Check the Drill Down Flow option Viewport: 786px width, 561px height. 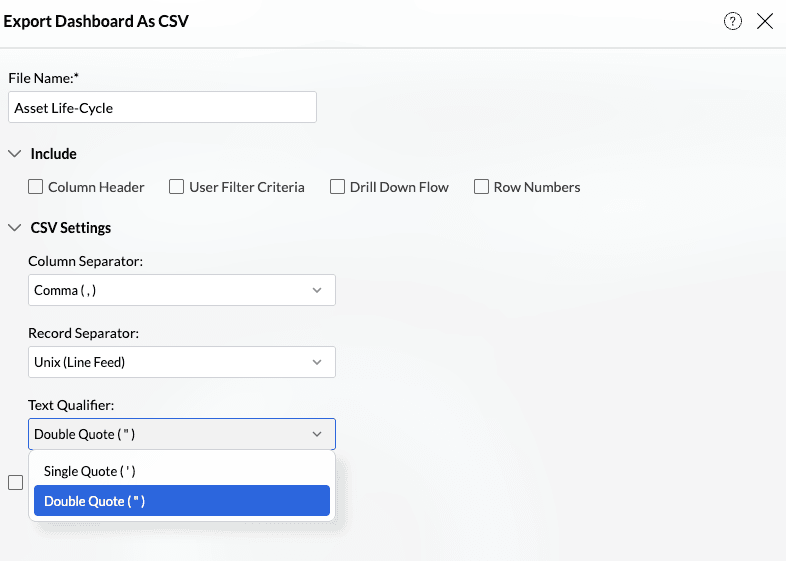[x=338, y=187]
